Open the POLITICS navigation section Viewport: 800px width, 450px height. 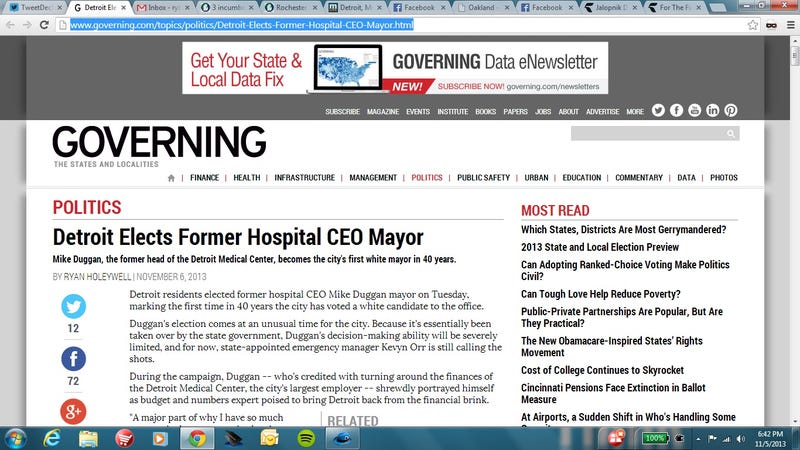pyautogui.click(x=427, y=178)
